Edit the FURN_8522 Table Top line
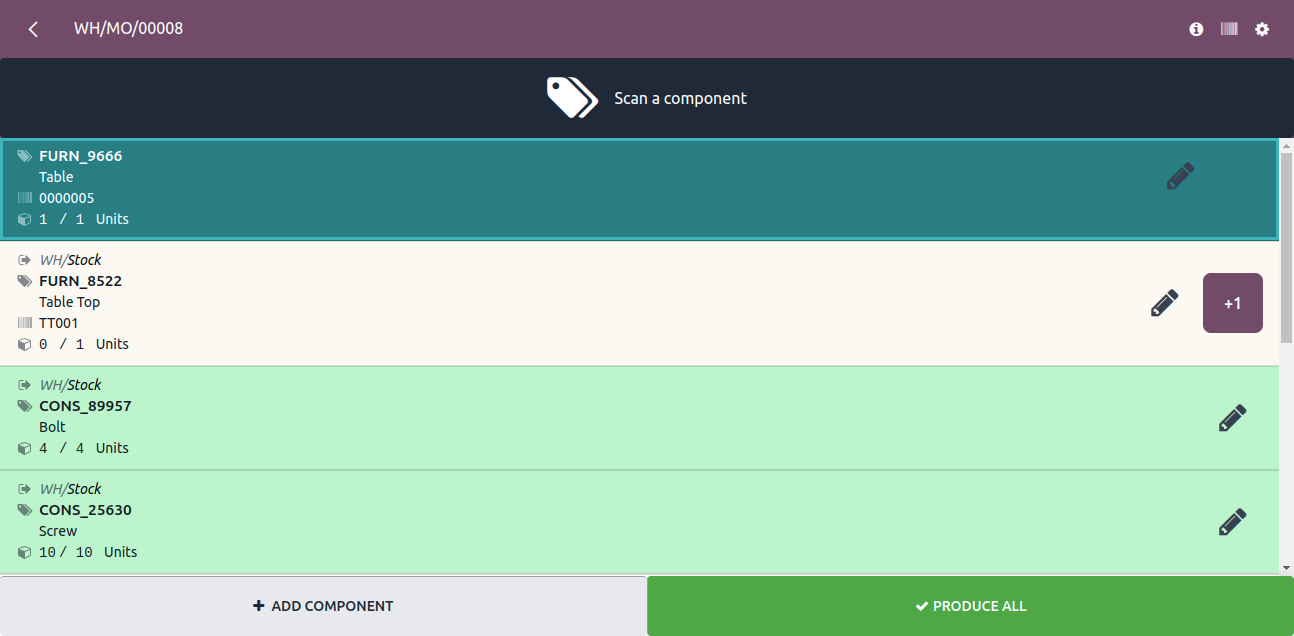 1164,303
